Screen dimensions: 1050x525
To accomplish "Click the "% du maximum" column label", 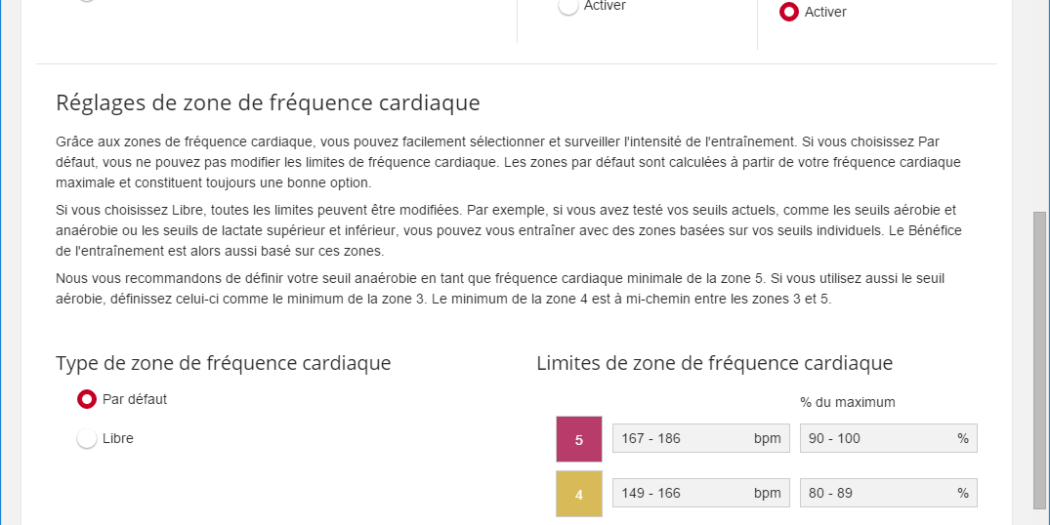I will (x=847, y=402).
